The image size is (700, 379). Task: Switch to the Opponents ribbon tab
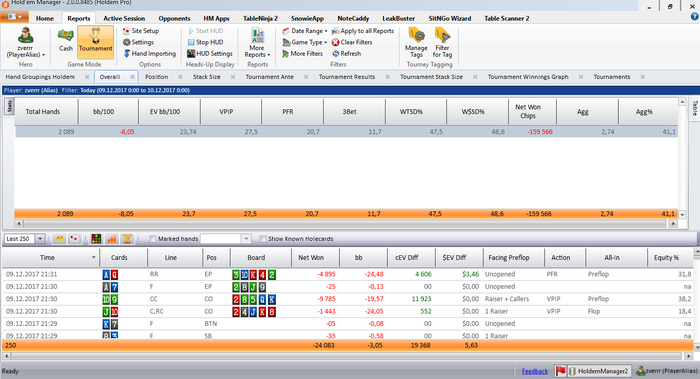174,18
